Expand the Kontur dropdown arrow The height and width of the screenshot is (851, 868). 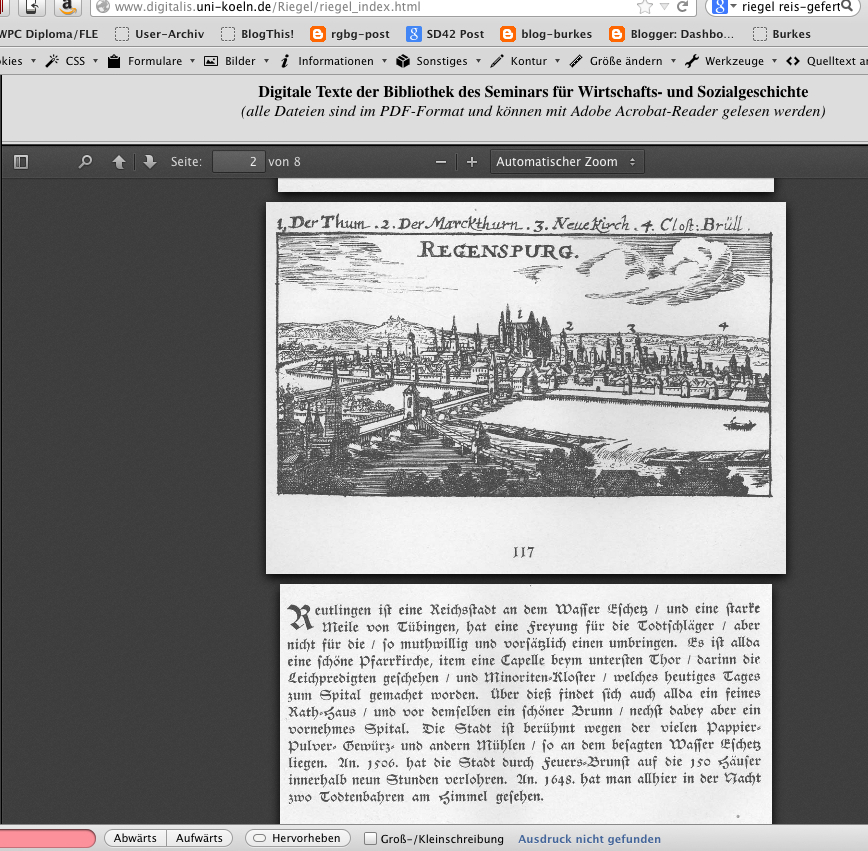[557, 61]
